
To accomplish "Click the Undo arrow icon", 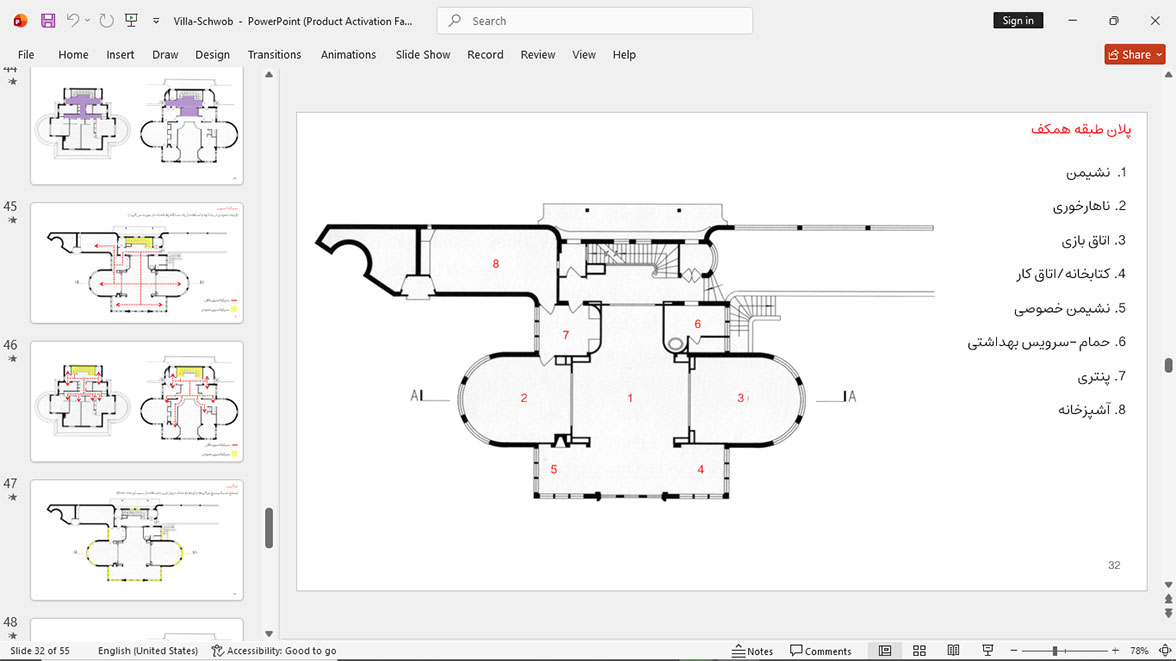I will [x=72, y=20].
